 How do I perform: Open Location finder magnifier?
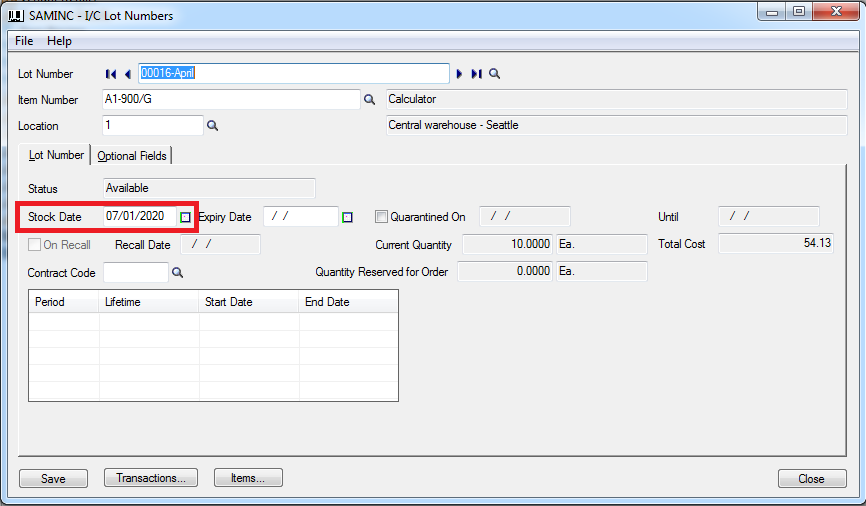[x=213, y=125]
